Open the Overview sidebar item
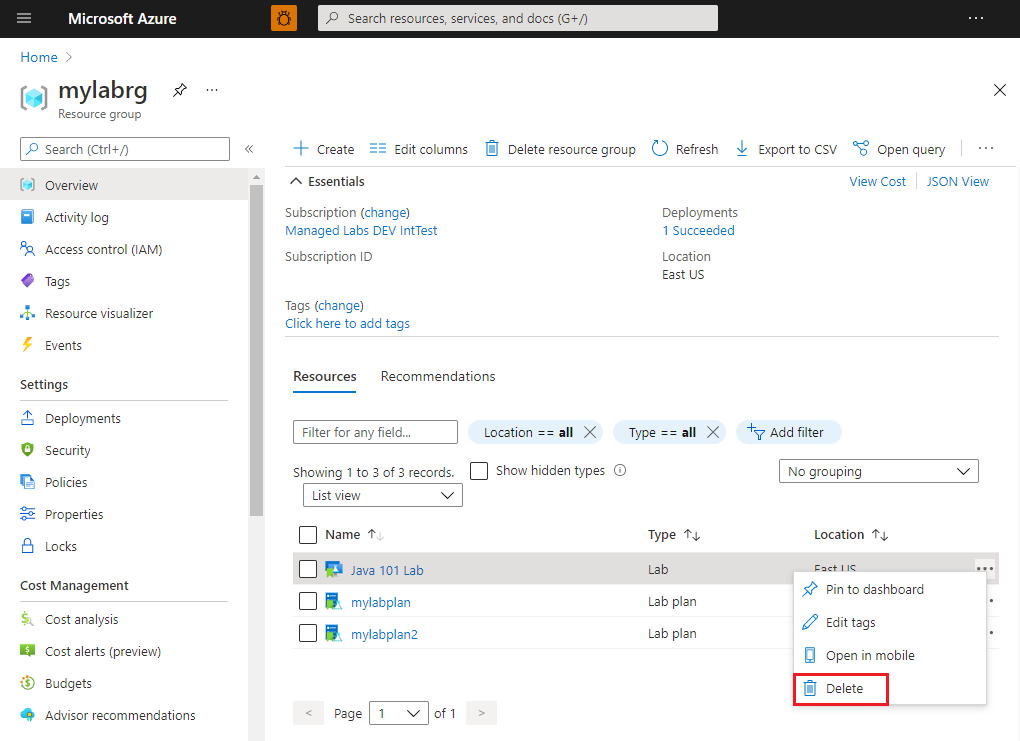This screenshot has width=1020, height=741. tap(124, 185)
